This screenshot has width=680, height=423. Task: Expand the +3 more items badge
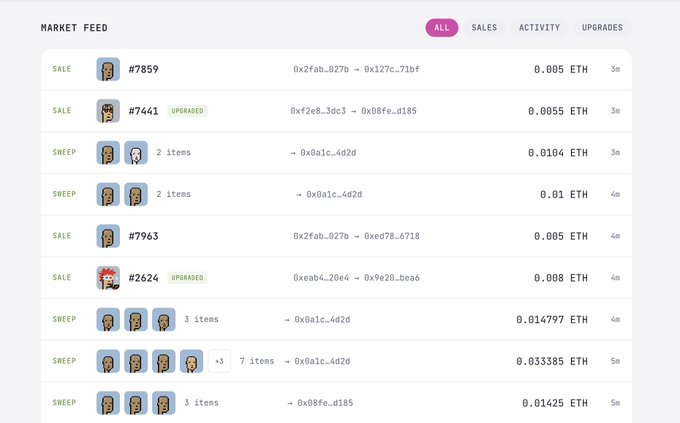coord(219,361)
